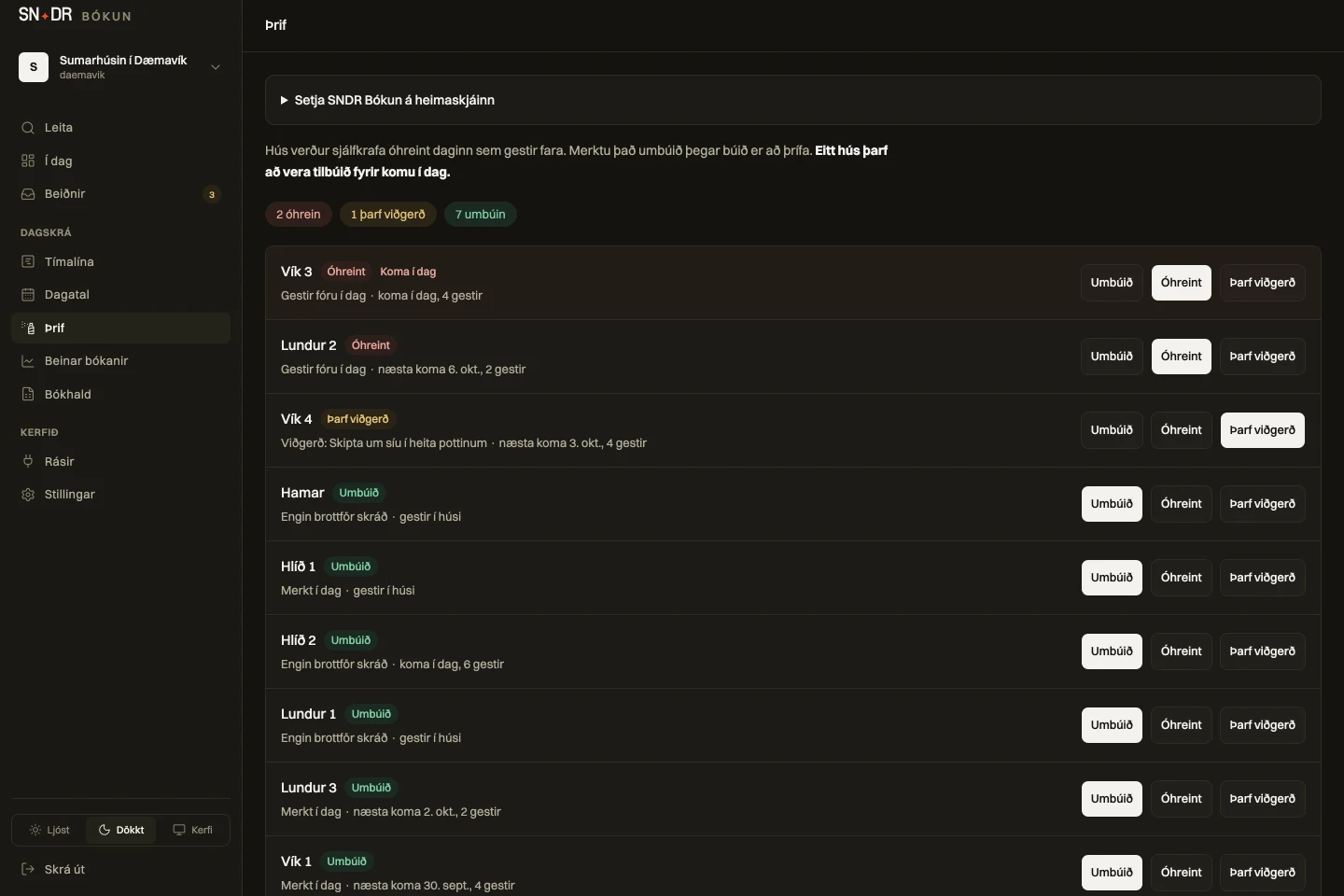Select the Dökkt dark theme option
Image resolution: width=1344 pixels, height=896 pixels.
[x=121, y=830]
